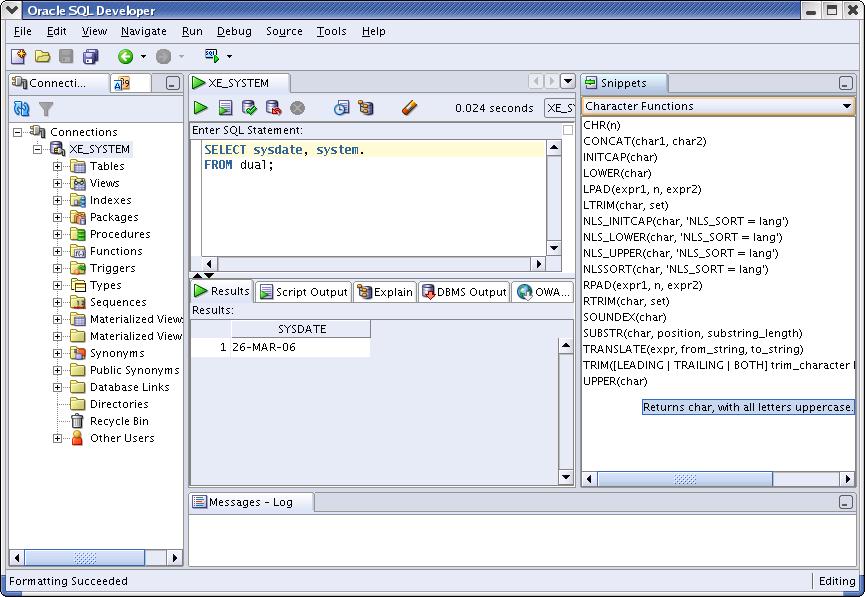Screen dimensions: 865x597
Task: Expand the Database Links node
Action: [x=57, y=387]
